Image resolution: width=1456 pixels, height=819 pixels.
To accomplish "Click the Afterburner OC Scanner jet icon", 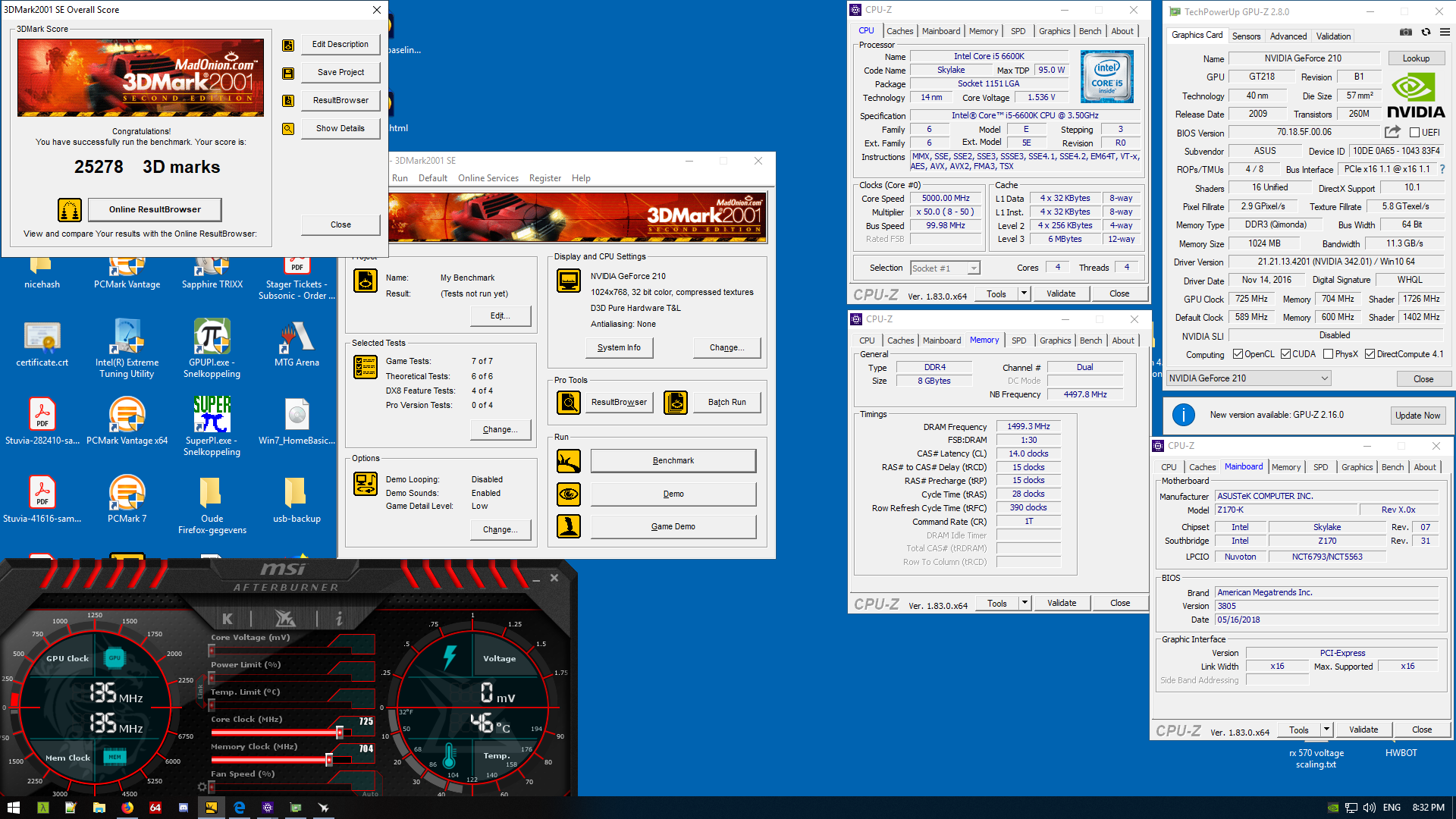I will (285, 619).
